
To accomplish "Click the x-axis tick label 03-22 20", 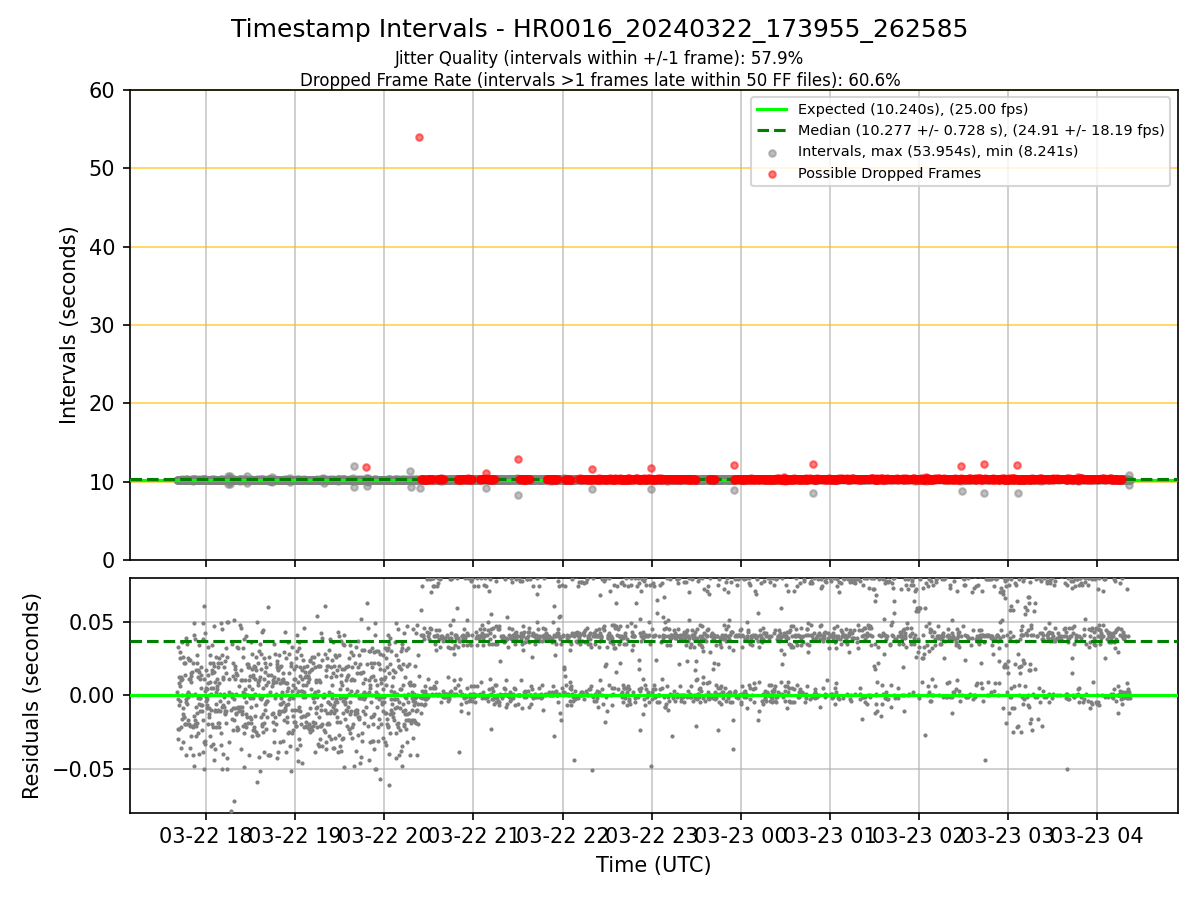I will [x=383, y=836].
